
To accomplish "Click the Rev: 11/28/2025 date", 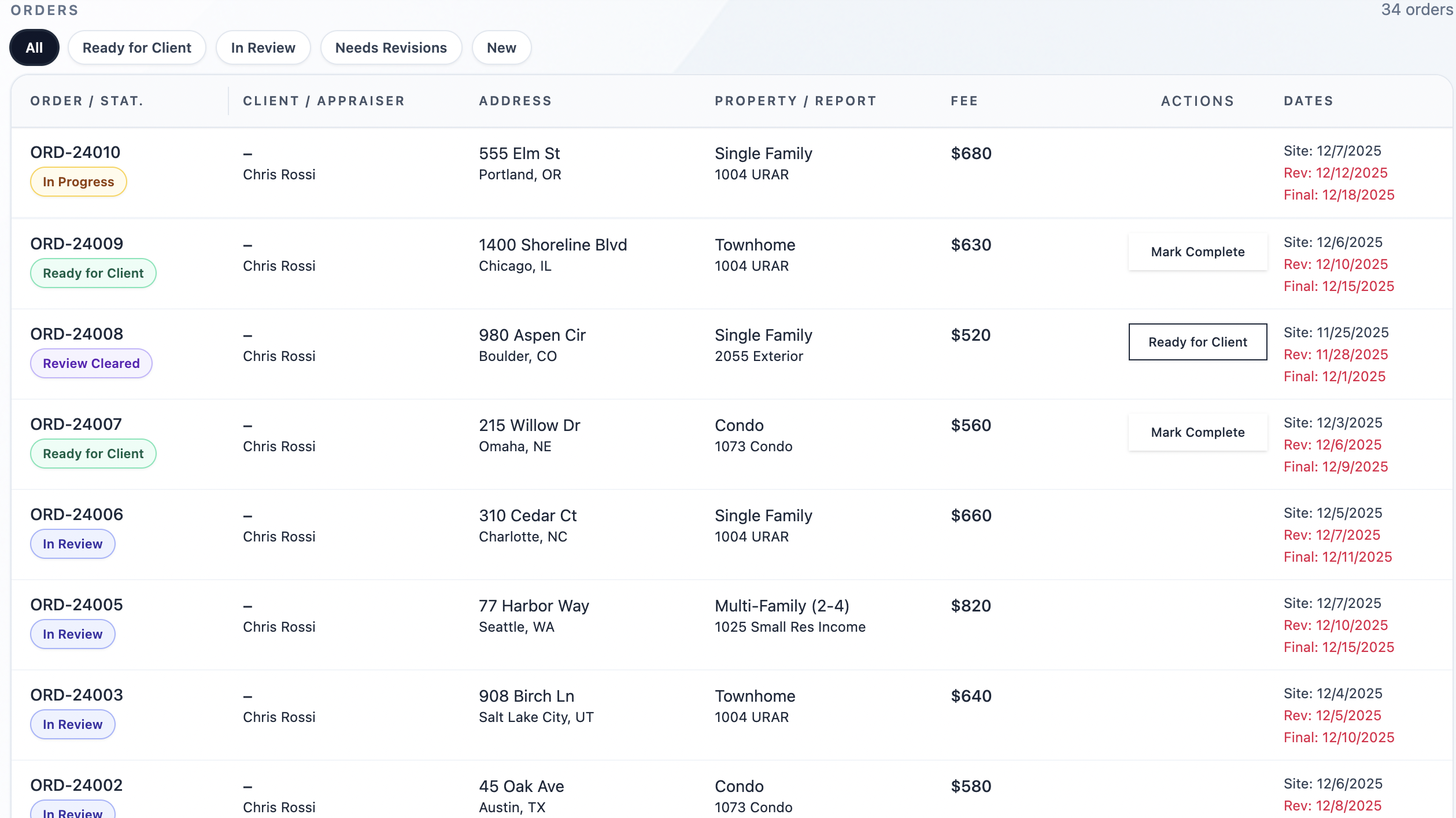I will tap(1336, 355).
